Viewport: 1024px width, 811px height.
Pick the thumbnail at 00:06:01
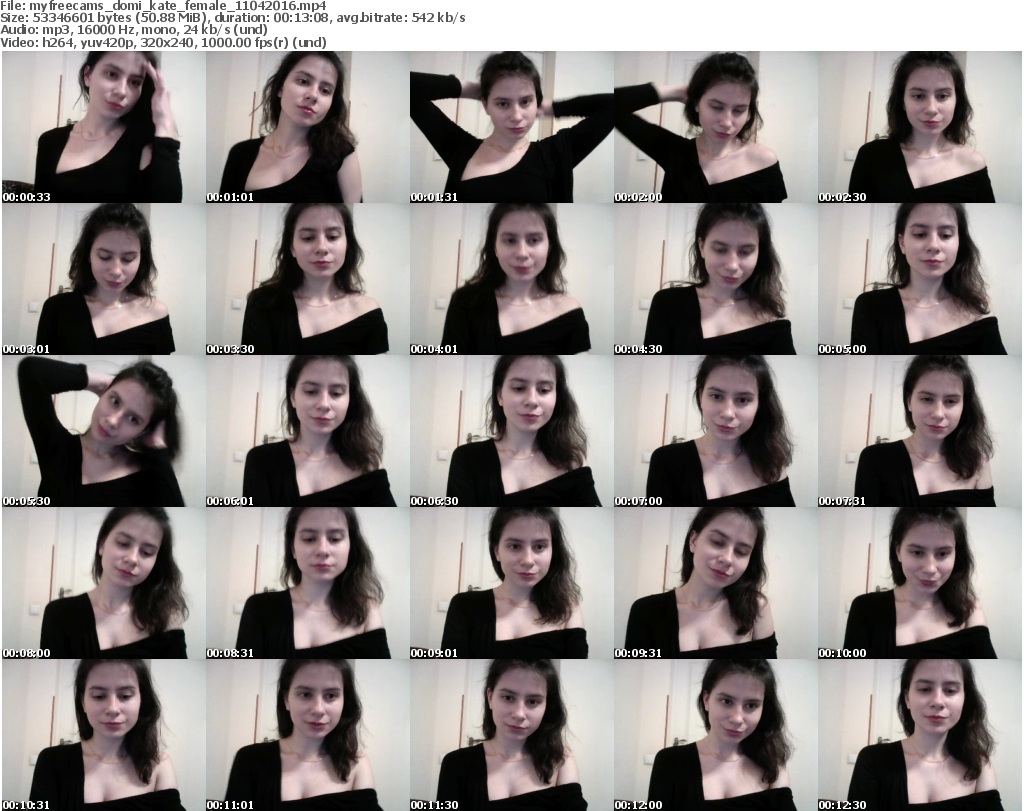[308, 431]
